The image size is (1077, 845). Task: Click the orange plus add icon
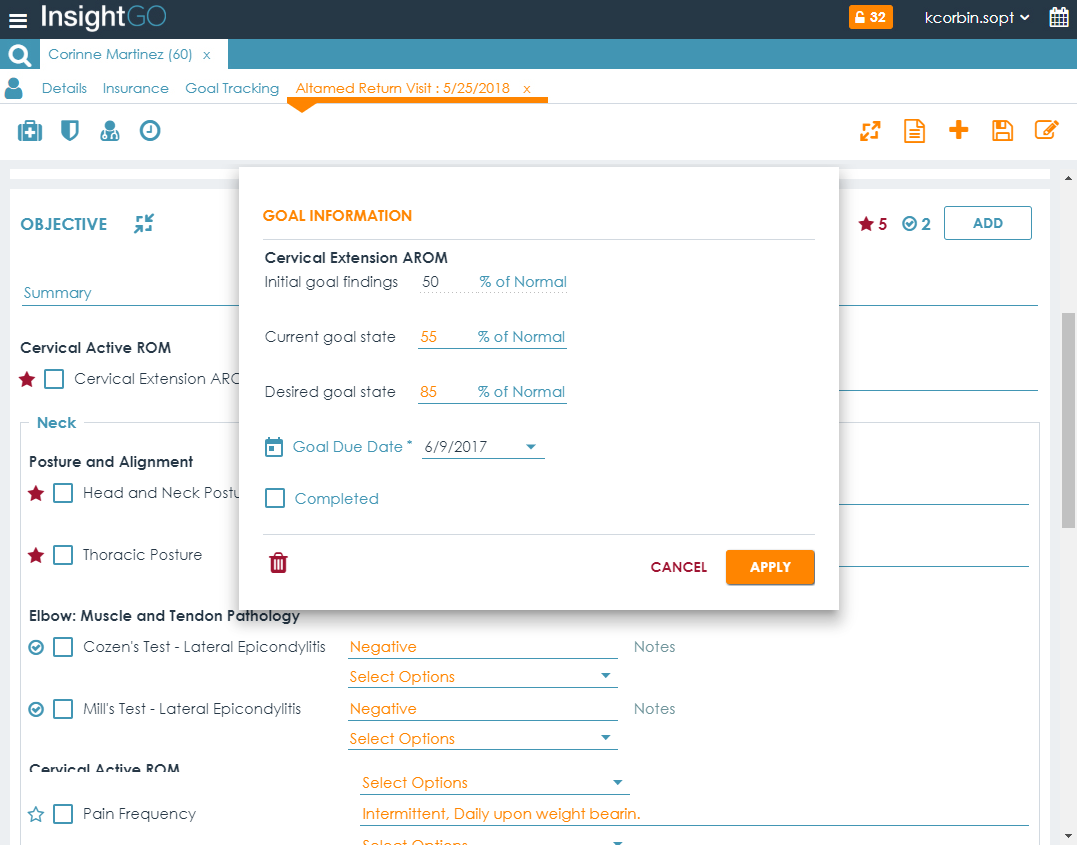958,130
